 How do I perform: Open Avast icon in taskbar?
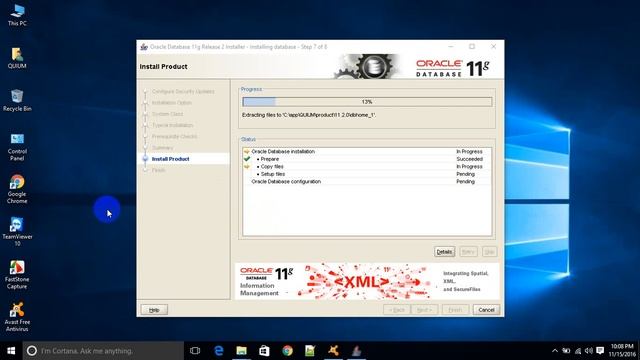333,351
